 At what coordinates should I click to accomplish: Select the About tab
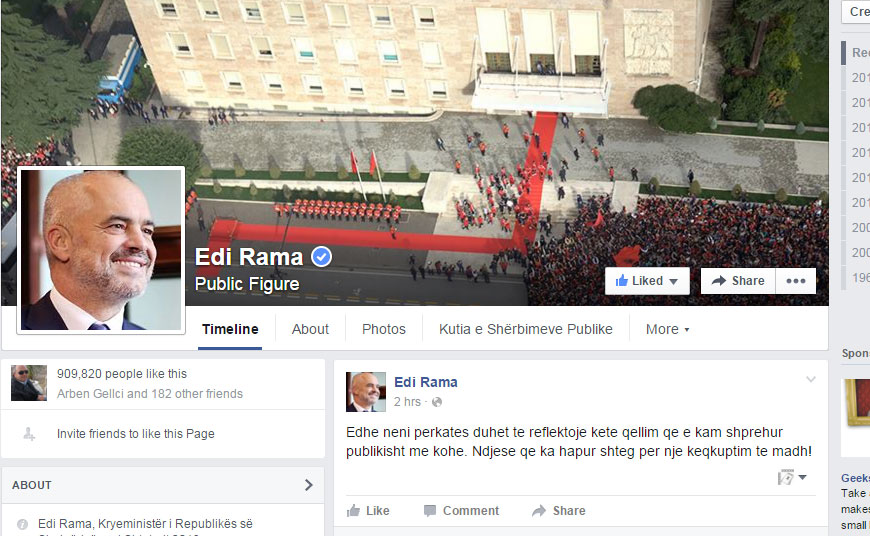pos(310,330)
